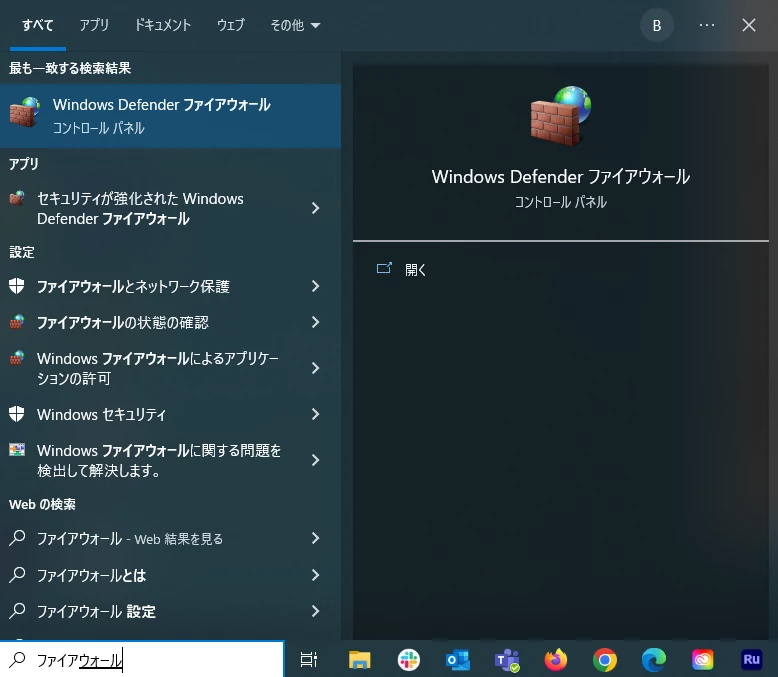Open Google Chrome from the taskbar
Viewport: 778px width, 677px height.
point(605,660)
